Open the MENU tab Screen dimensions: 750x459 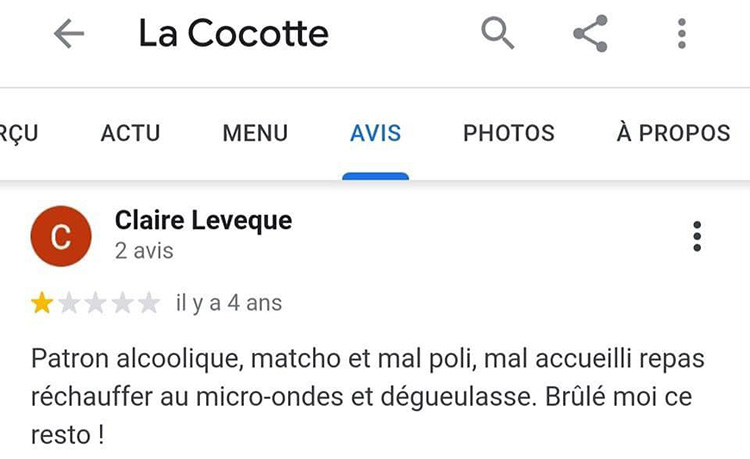point(255,133)
